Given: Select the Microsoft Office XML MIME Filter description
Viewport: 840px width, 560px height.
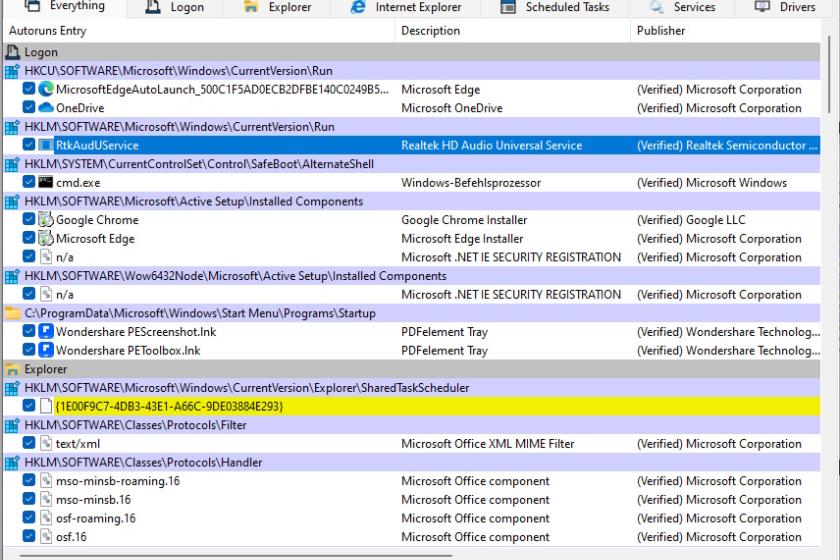Looking at the screenshot, I should coord(488,444).
